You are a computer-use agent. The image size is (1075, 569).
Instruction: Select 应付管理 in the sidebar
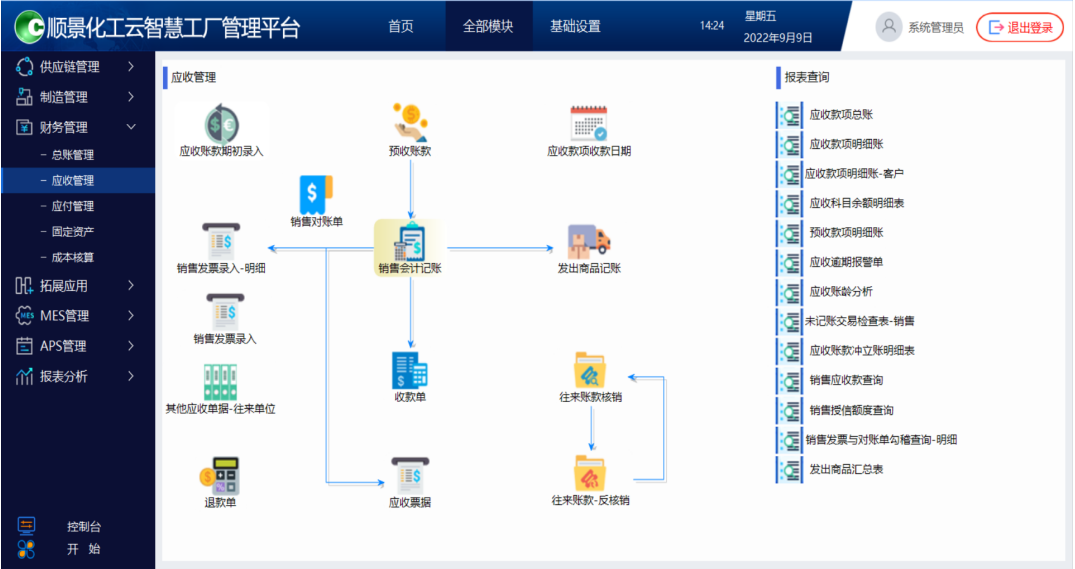pos(72,206)
